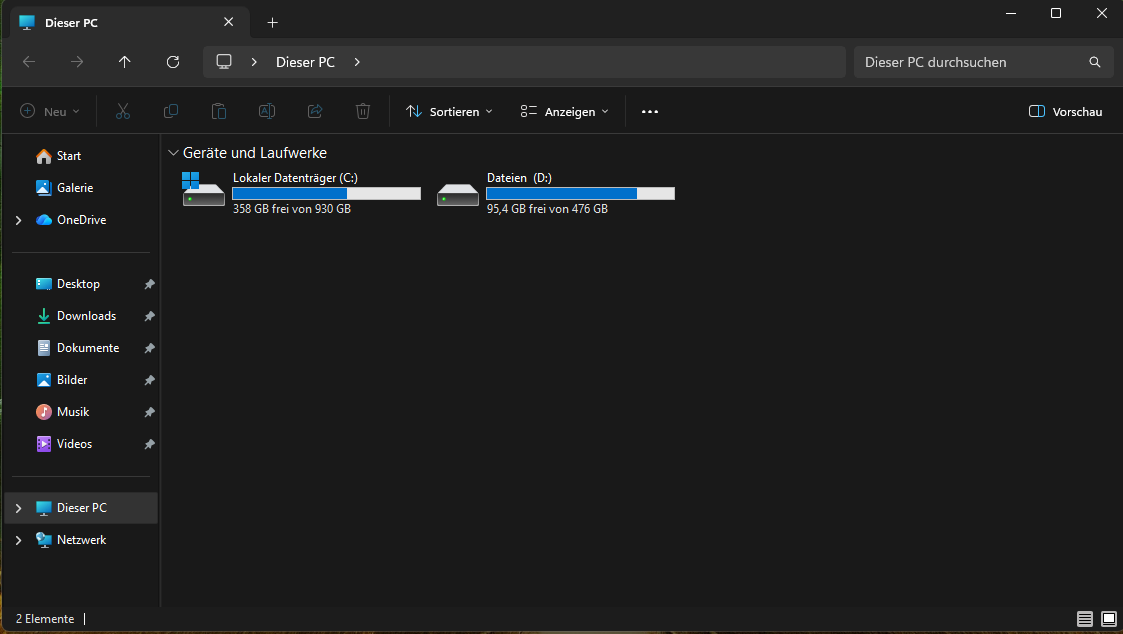Open Desktop folder in sidebar

click(x=78, y=284)
